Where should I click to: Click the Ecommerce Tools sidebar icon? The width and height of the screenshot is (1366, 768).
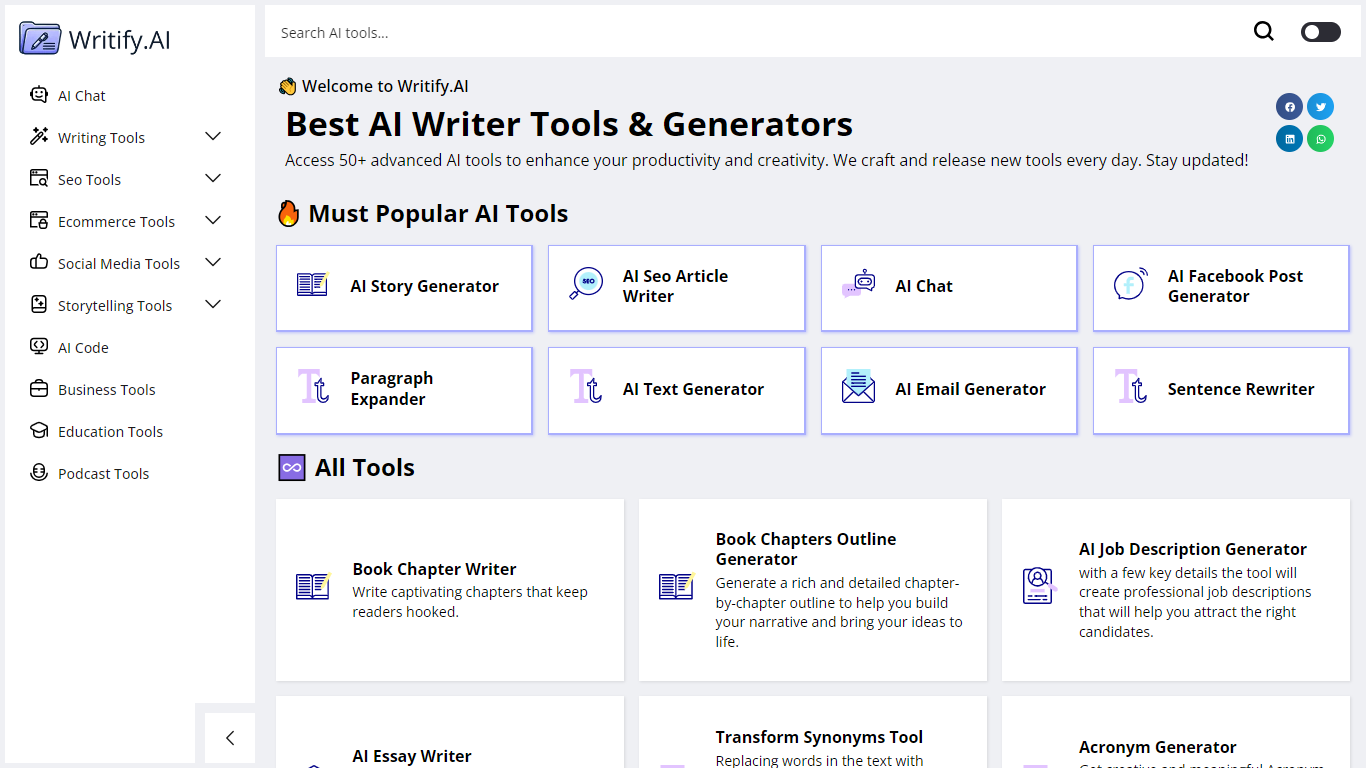click(x=39, y=221)
